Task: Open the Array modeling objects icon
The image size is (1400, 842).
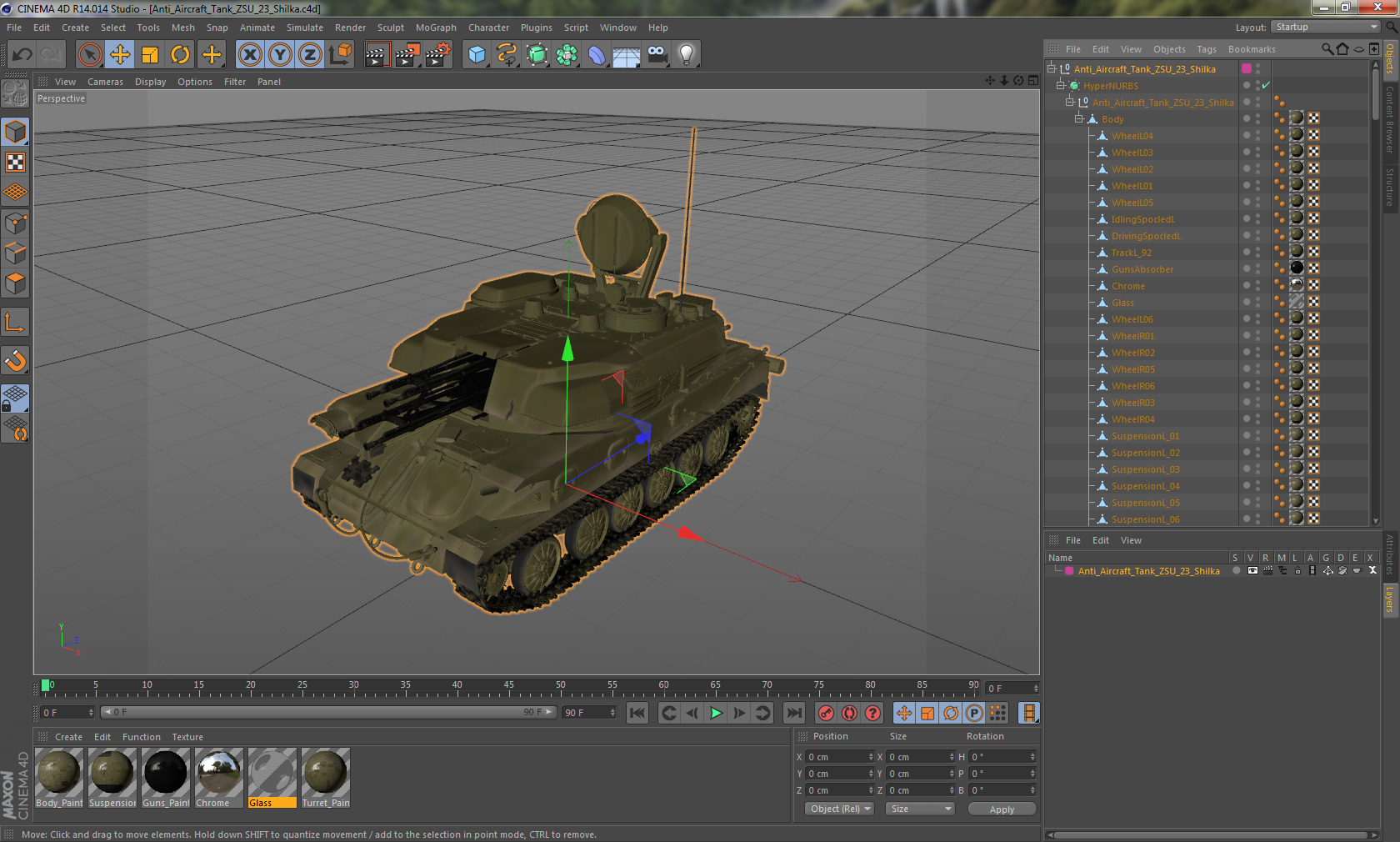Action: click(x=567, y=55)
